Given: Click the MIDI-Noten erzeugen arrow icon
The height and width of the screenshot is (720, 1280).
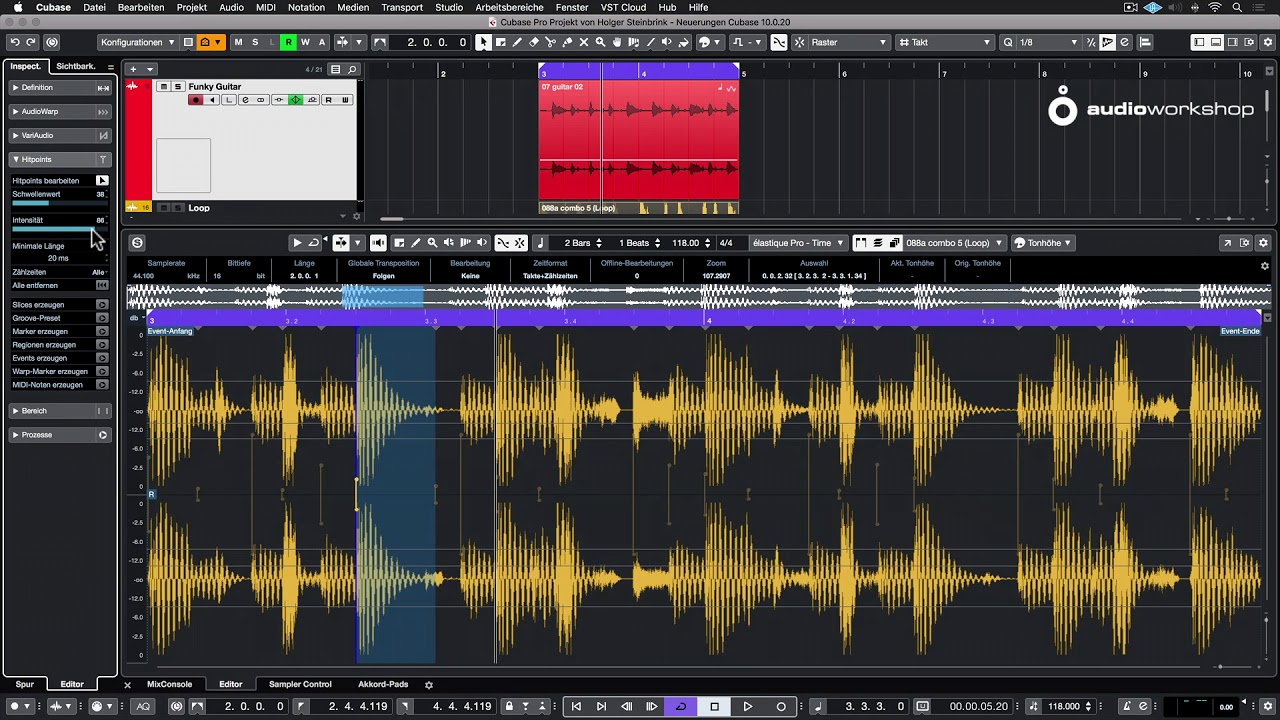Looking at the screenshot, I should coord(102,385).
